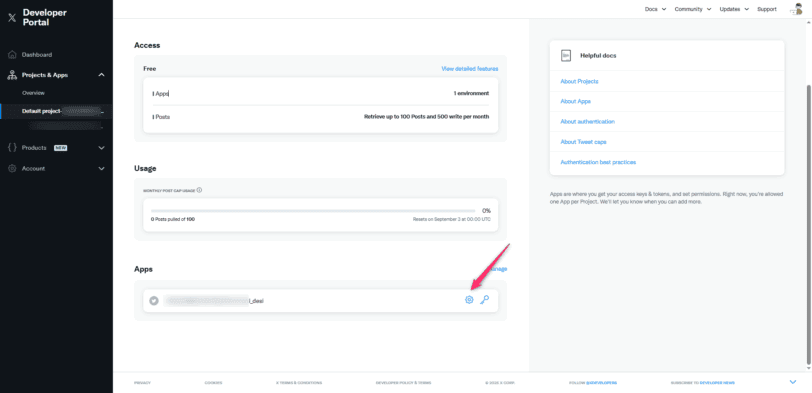Click the footer down-chevron icon

[792, 382]
